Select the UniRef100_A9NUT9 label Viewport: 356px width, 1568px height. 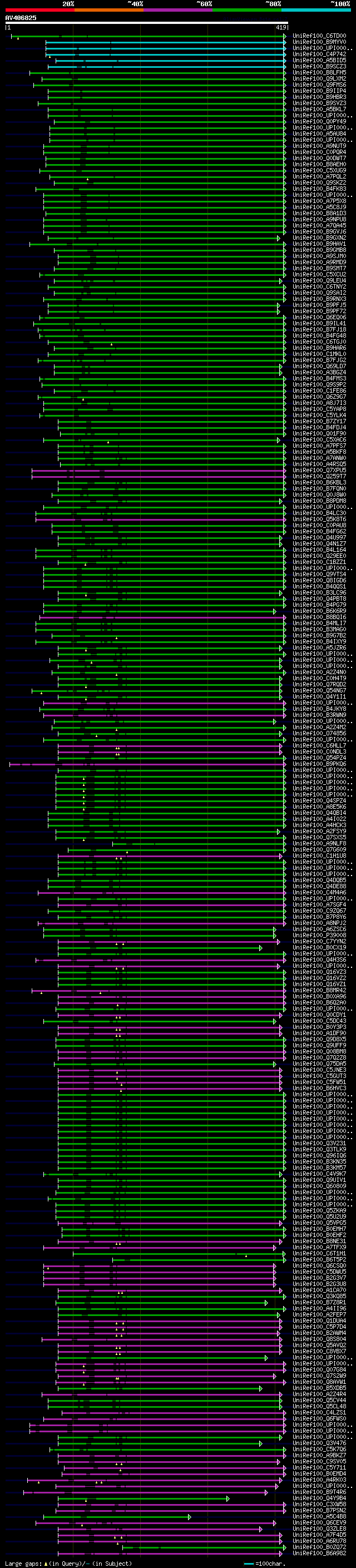319,146
